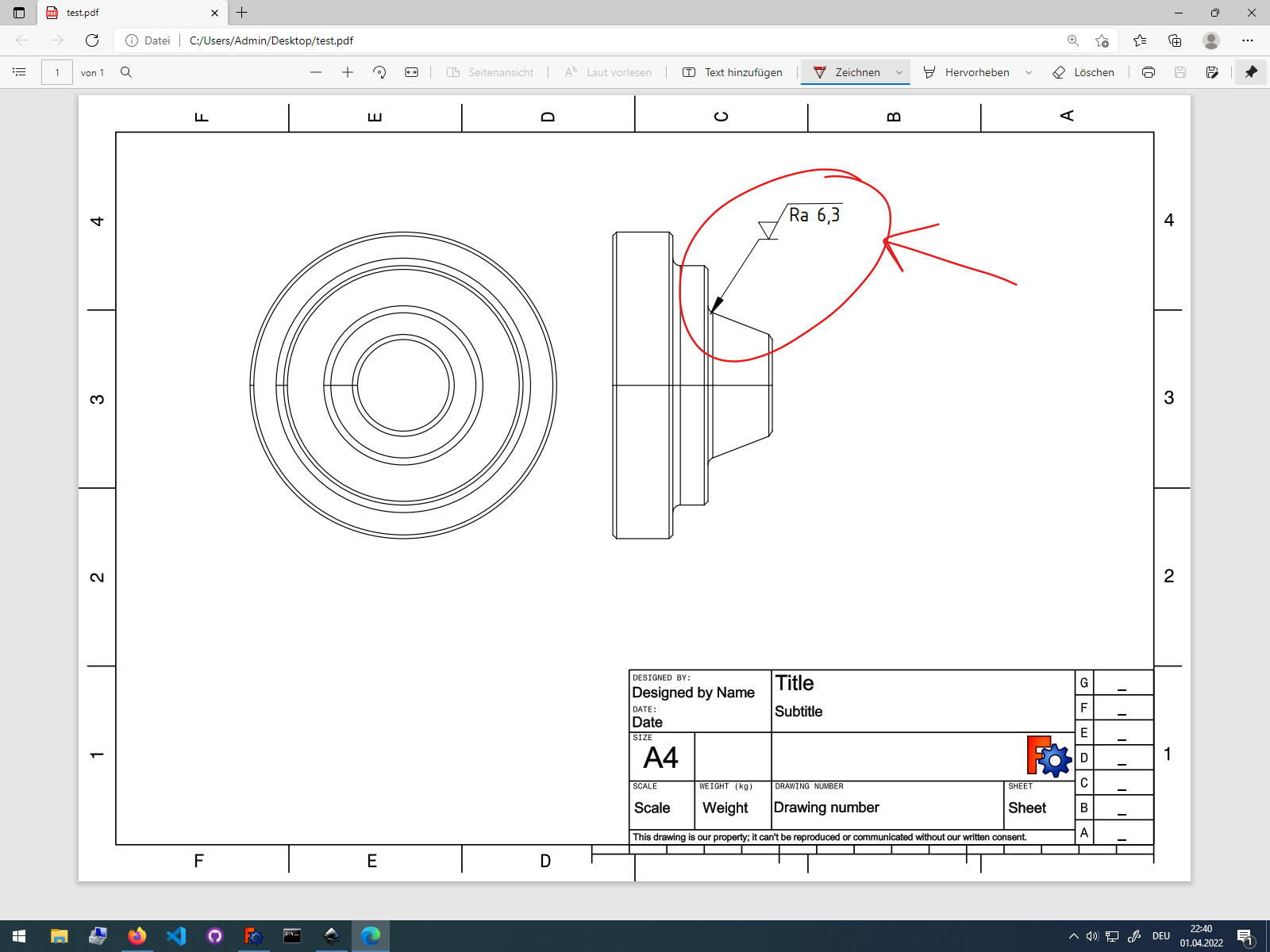Zoom in using the plus control

pyautogui.click(x=347, y=72)
